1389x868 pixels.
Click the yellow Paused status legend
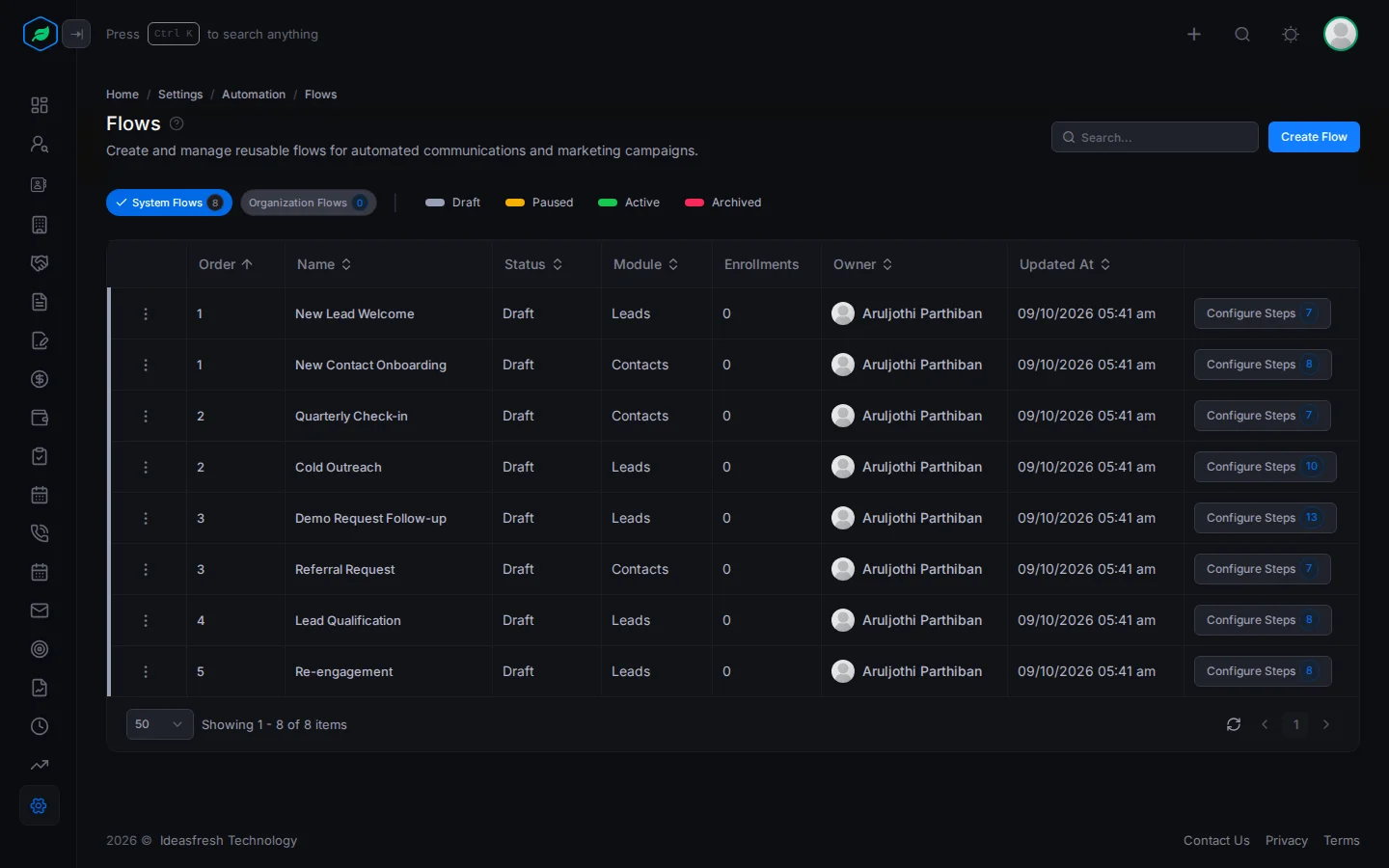click(539, 203)
